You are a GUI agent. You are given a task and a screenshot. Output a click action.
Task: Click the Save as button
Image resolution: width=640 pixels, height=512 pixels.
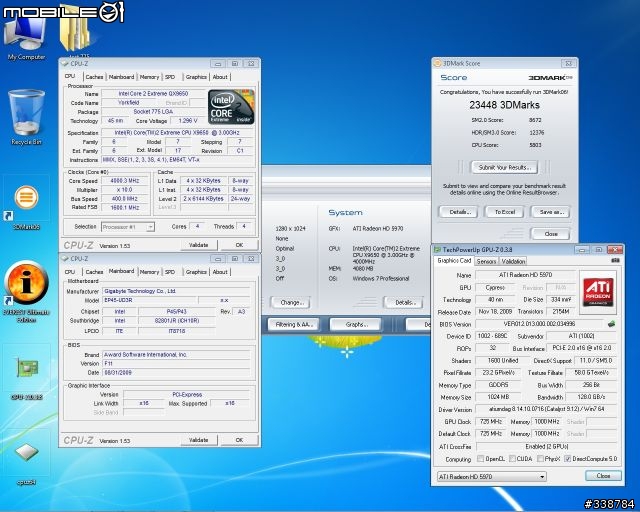tap(551, 212)
